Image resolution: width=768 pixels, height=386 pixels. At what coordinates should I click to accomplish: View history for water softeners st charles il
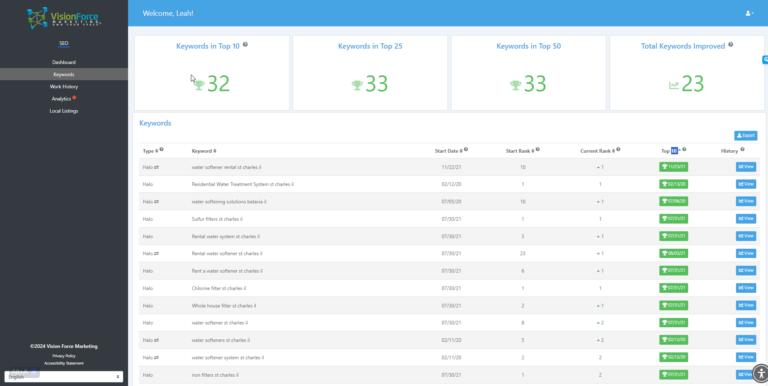click(746, 340)
